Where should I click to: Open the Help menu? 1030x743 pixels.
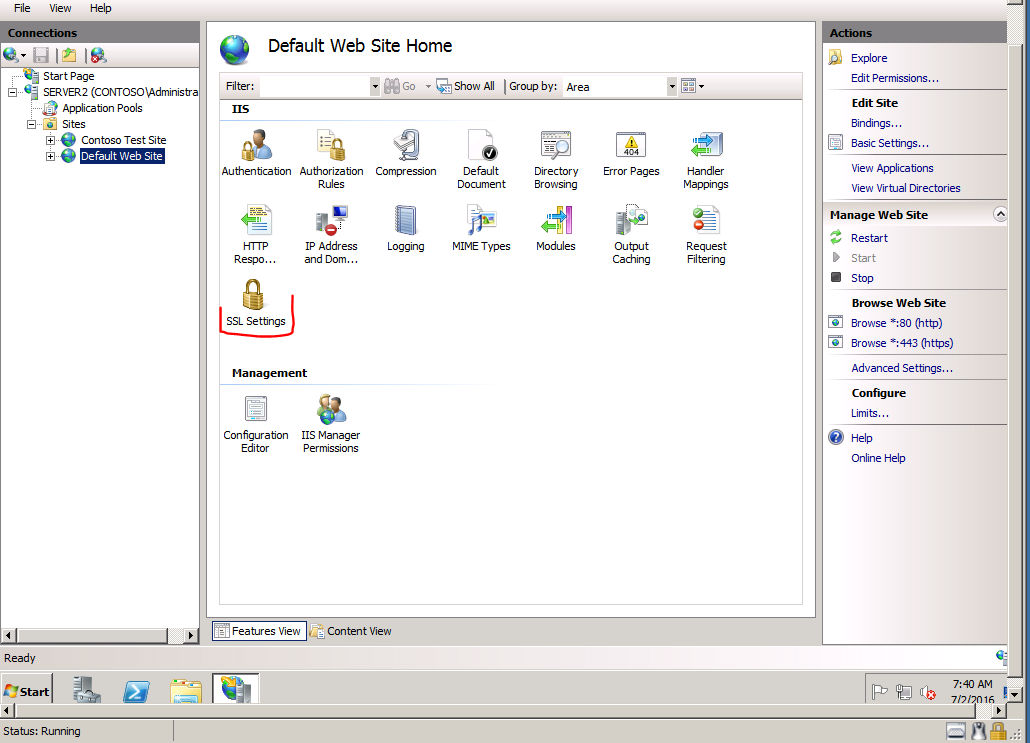click(101, 8)
